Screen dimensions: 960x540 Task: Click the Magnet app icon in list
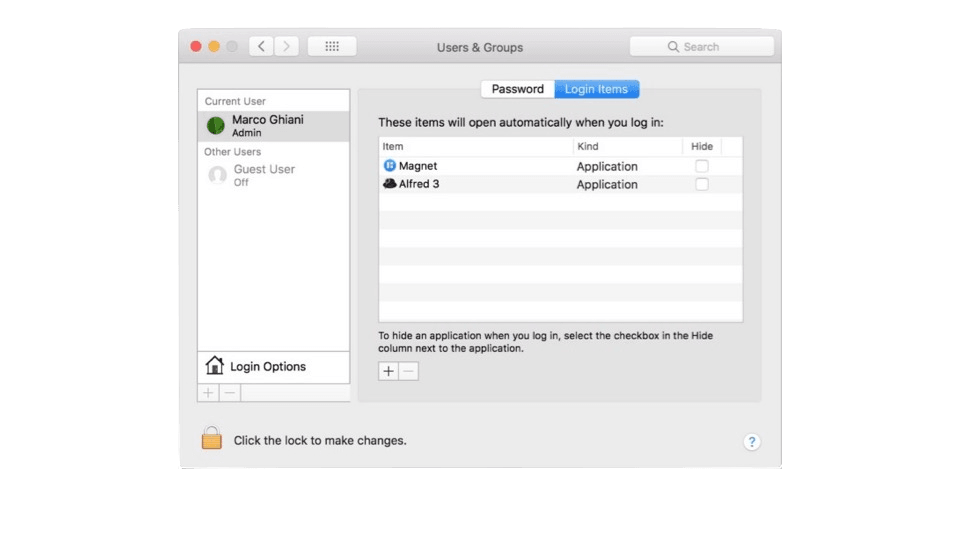[x=390, y=166]
